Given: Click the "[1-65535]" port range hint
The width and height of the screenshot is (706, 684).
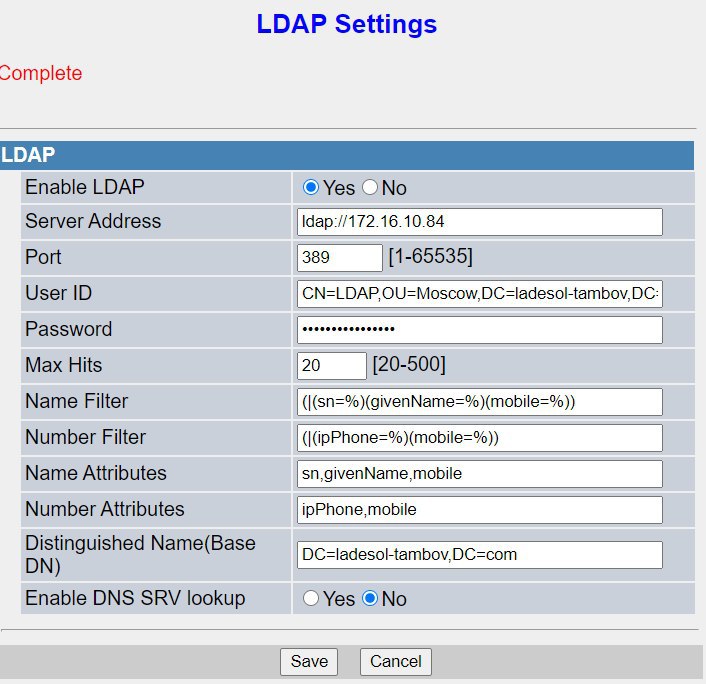Looking at the screenshot, I should click(x=430, y=257).
